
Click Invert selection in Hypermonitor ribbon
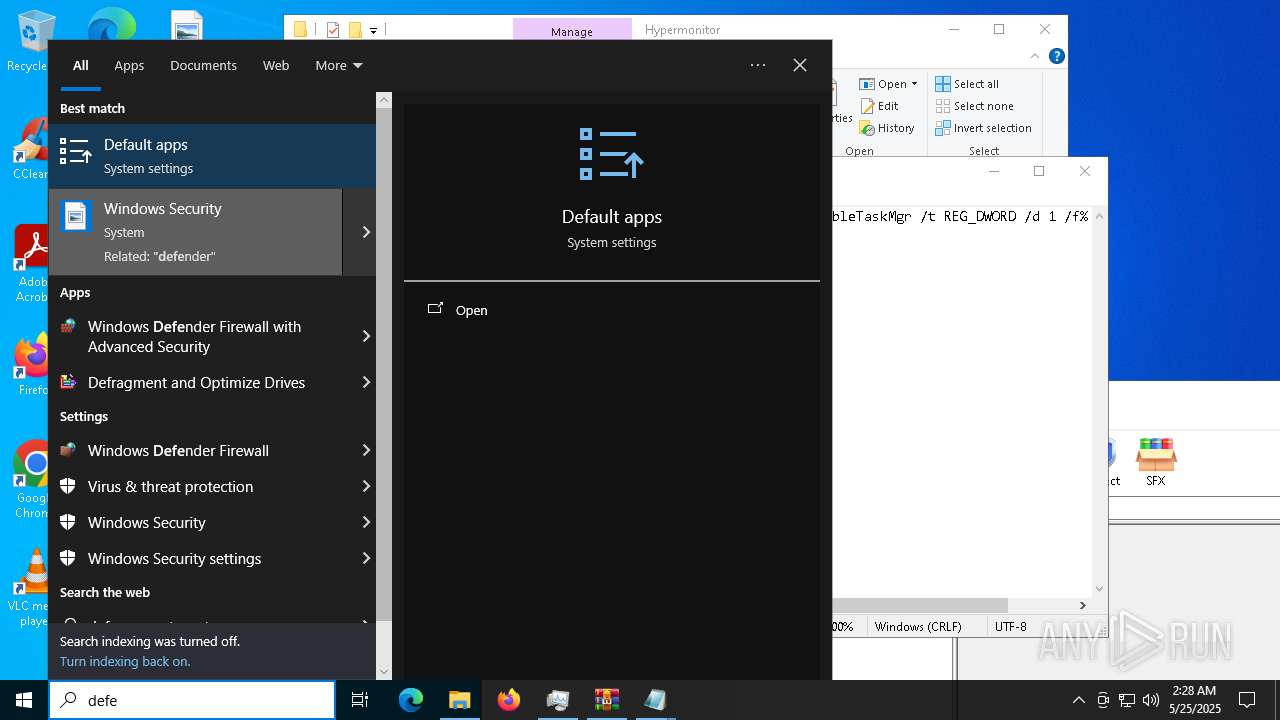(983, 128)
